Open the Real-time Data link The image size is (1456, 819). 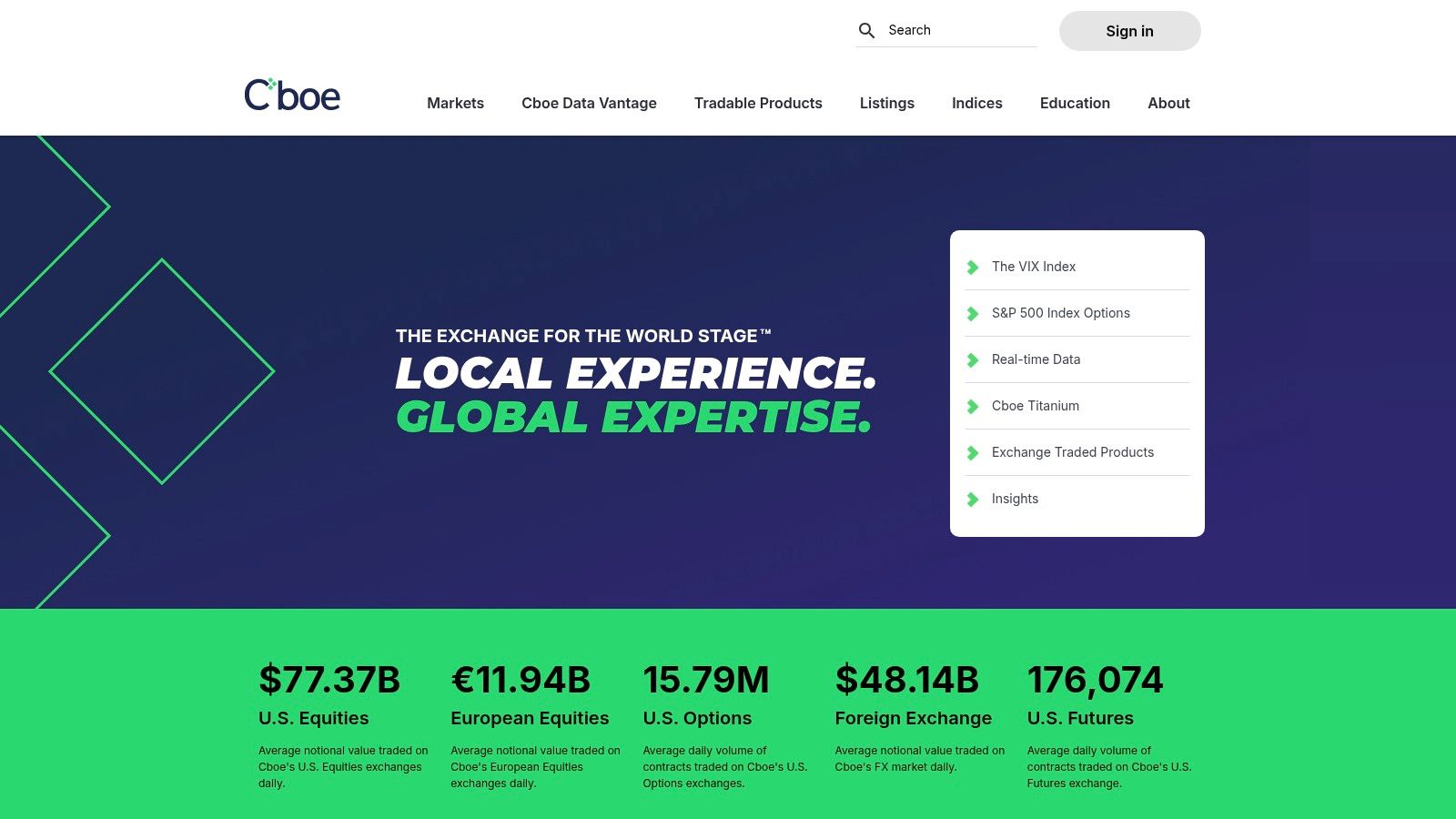[x=1036, y=359]
